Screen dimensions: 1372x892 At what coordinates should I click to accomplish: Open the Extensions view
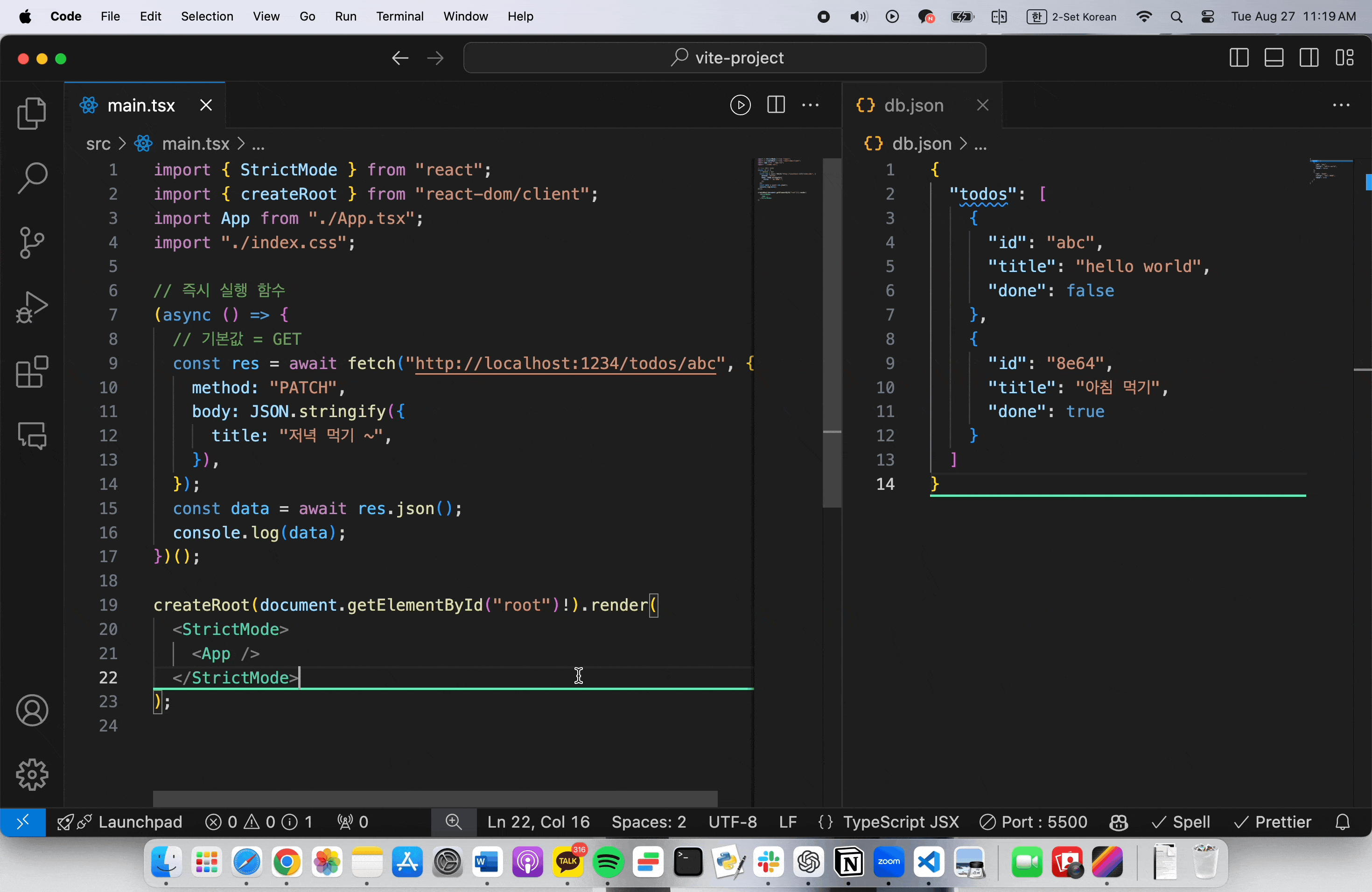(32, 372)
